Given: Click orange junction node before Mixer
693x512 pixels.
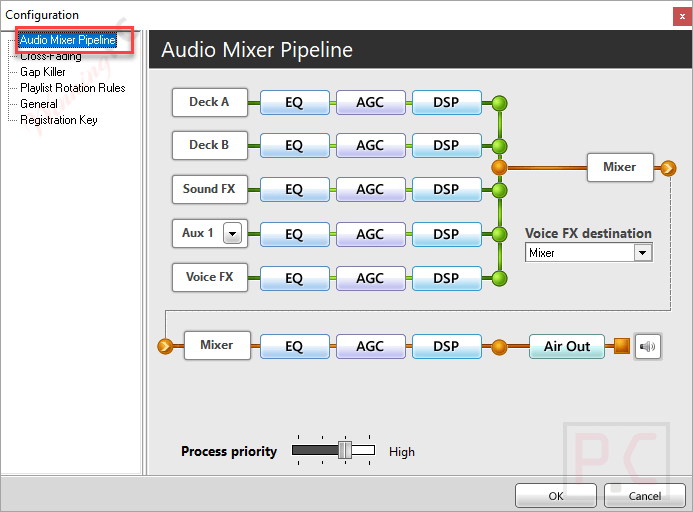Looking at the screenshot, I should pos(499,168).
